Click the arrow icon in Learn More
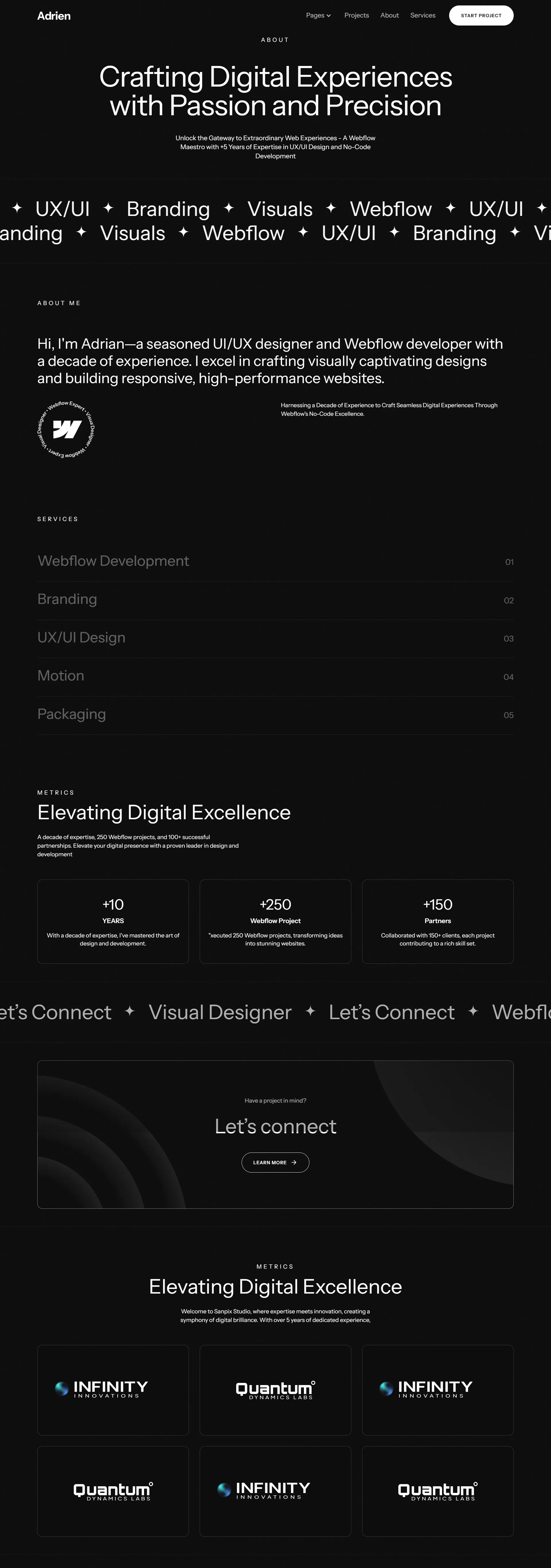The image size is (551, 1568). click(294, 1163)
